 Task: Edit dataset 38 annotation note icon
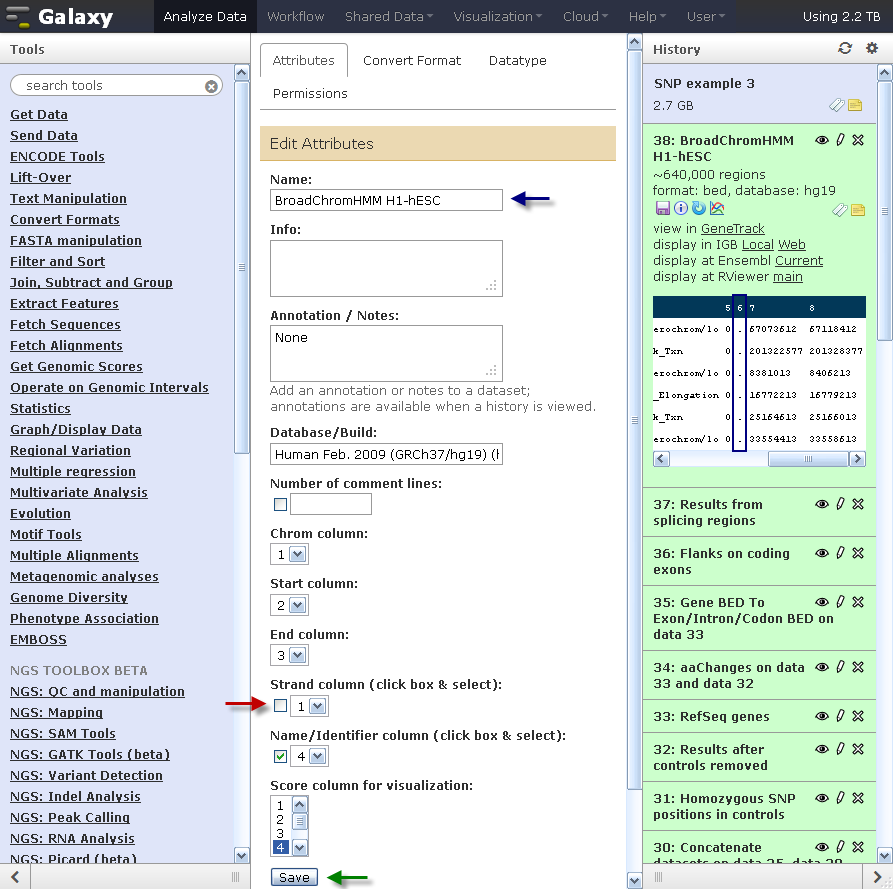tap(858, 210)
